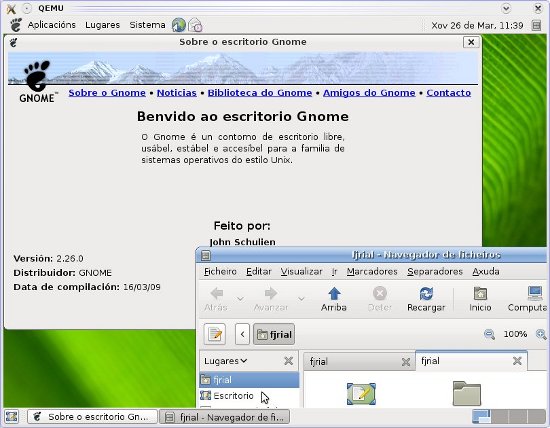This screenshot has width=550, height=428.
Task: Click the GNOME logo in the About dialog
Action: 37,82
